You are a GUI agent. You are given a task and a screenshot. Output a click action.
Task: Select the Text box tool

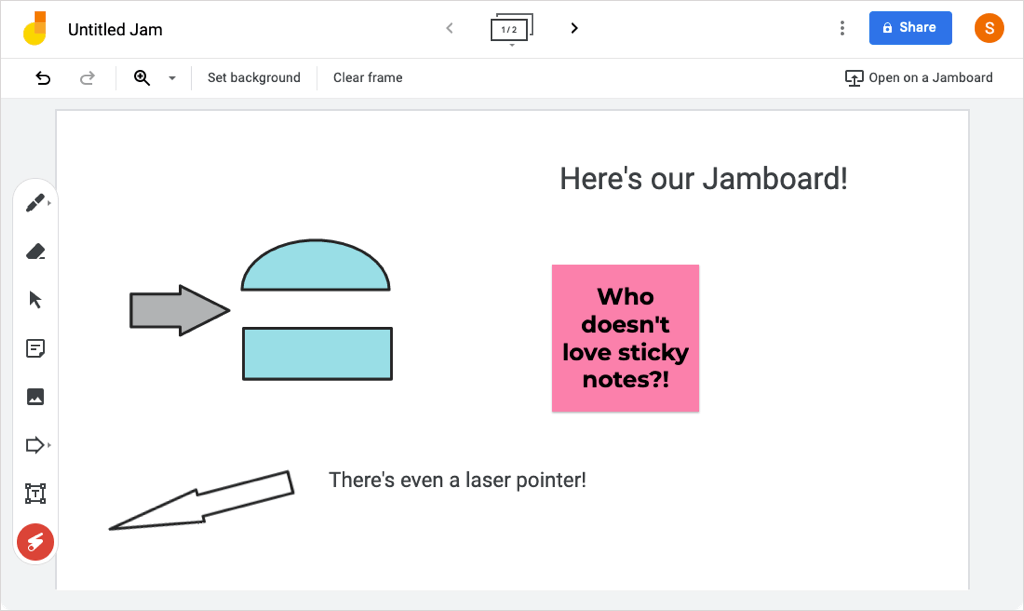pyautogui.click(x=36, y=493)
